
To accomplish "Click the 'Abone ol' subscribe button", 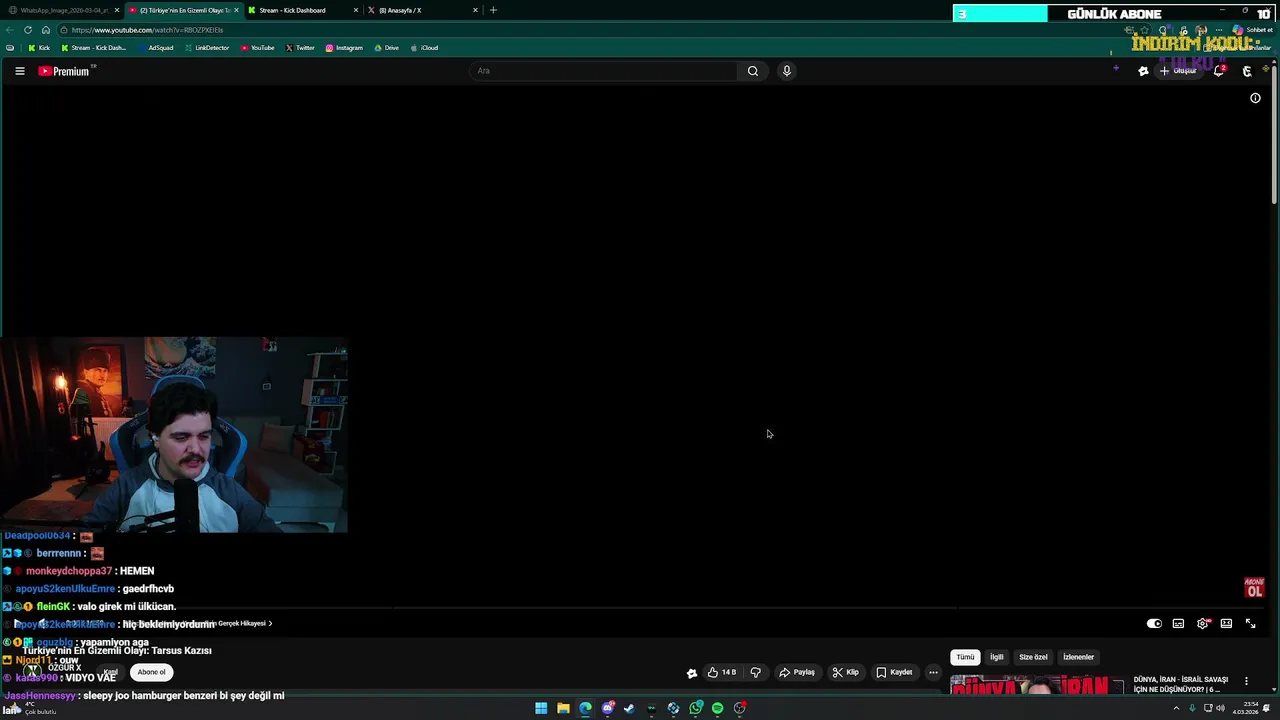I will (151, 672).
